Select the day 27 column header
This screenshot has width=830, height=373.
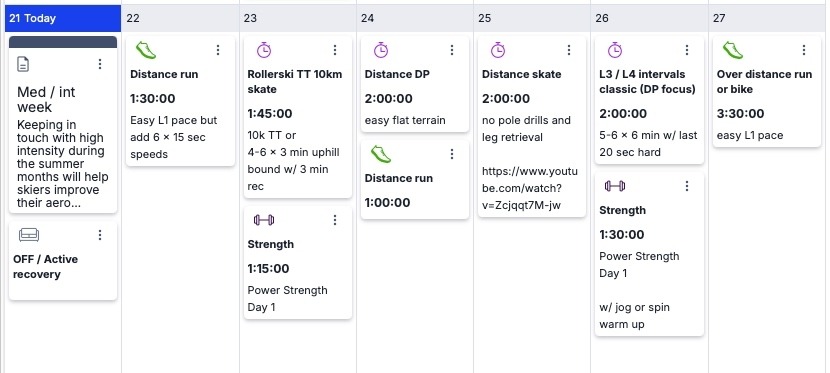tap(769, 19)
